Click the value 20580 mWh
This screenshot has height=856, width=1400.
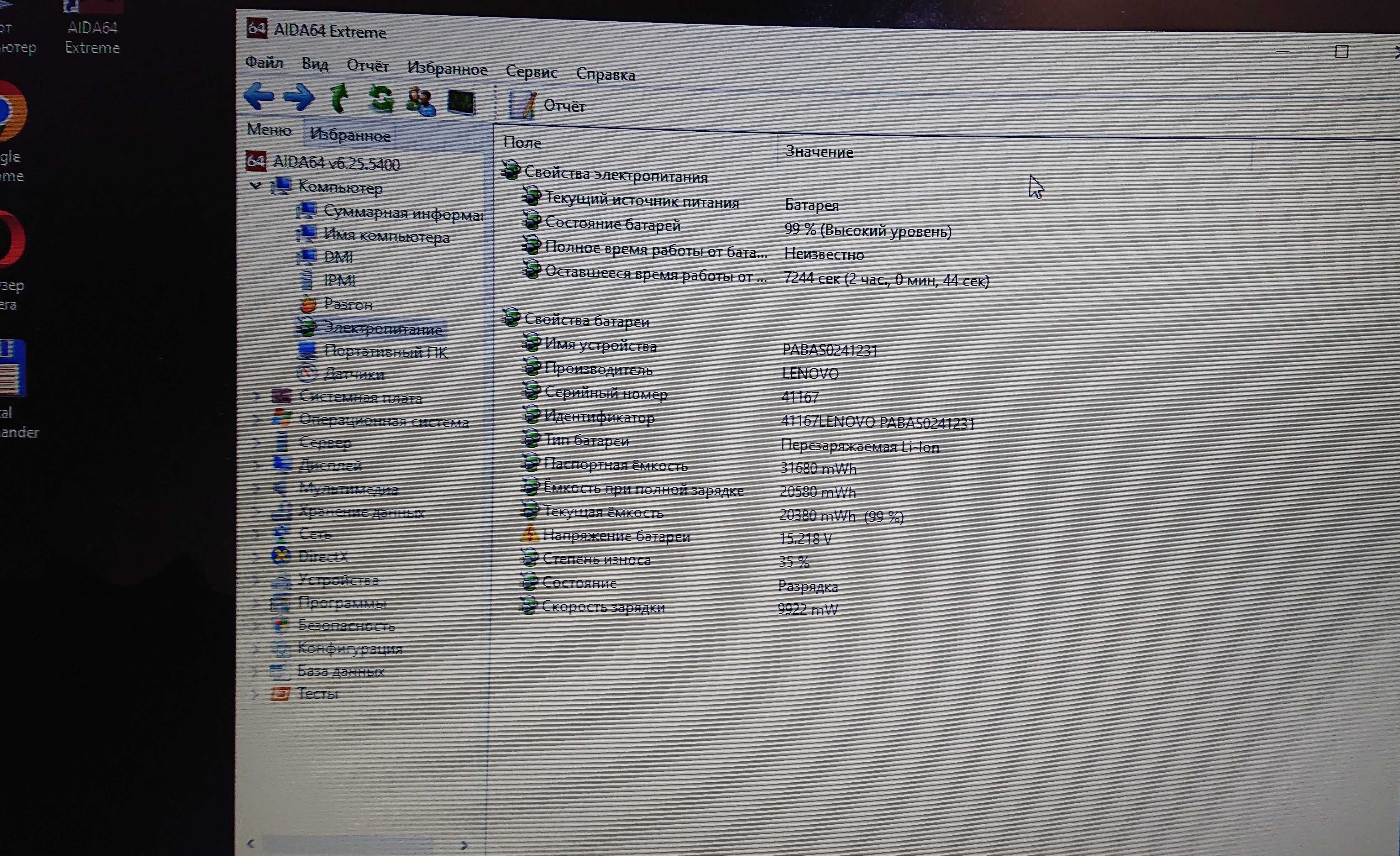[x=818, y=492]
